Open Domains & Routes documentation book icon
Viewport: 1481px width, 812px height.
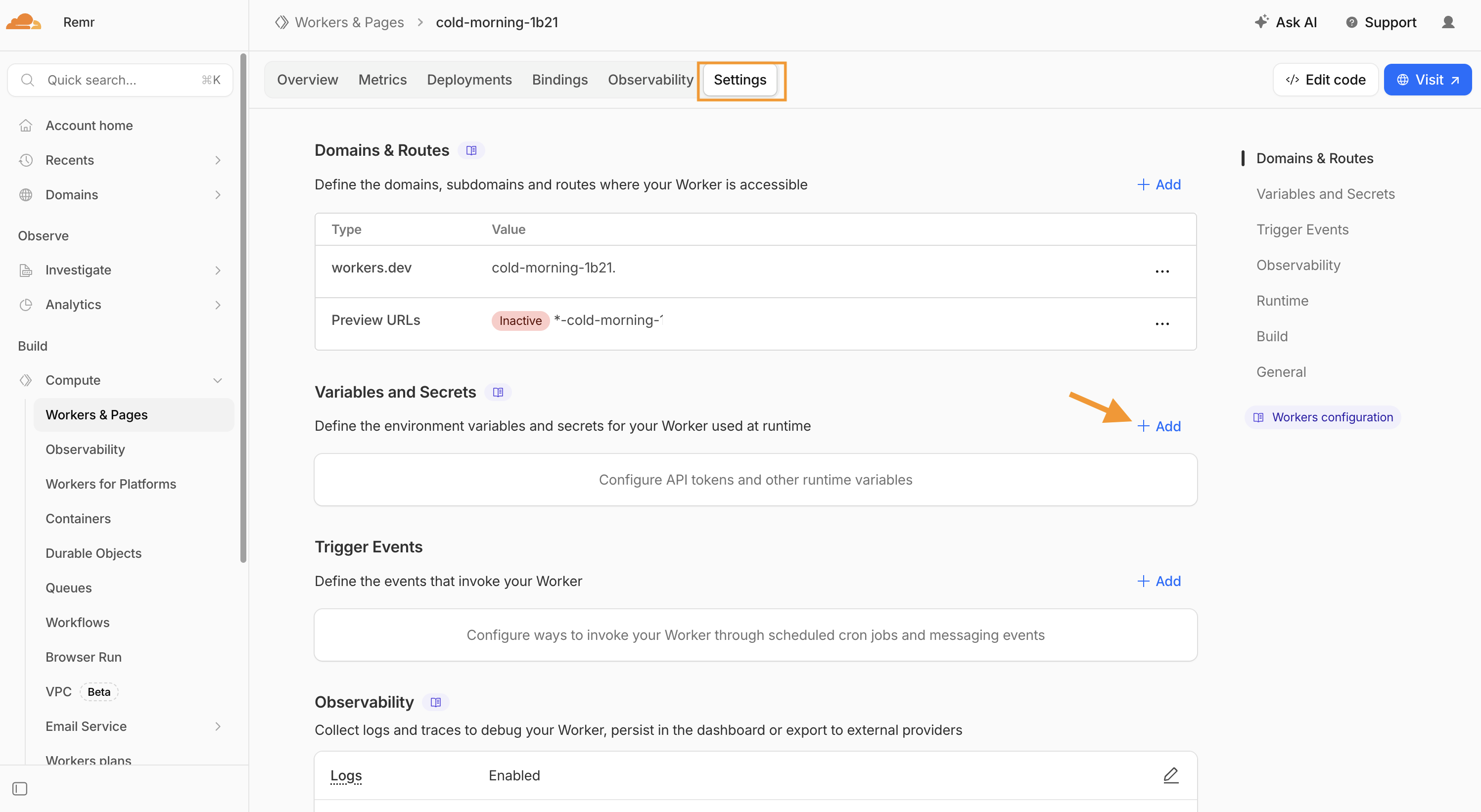point(471,150)
